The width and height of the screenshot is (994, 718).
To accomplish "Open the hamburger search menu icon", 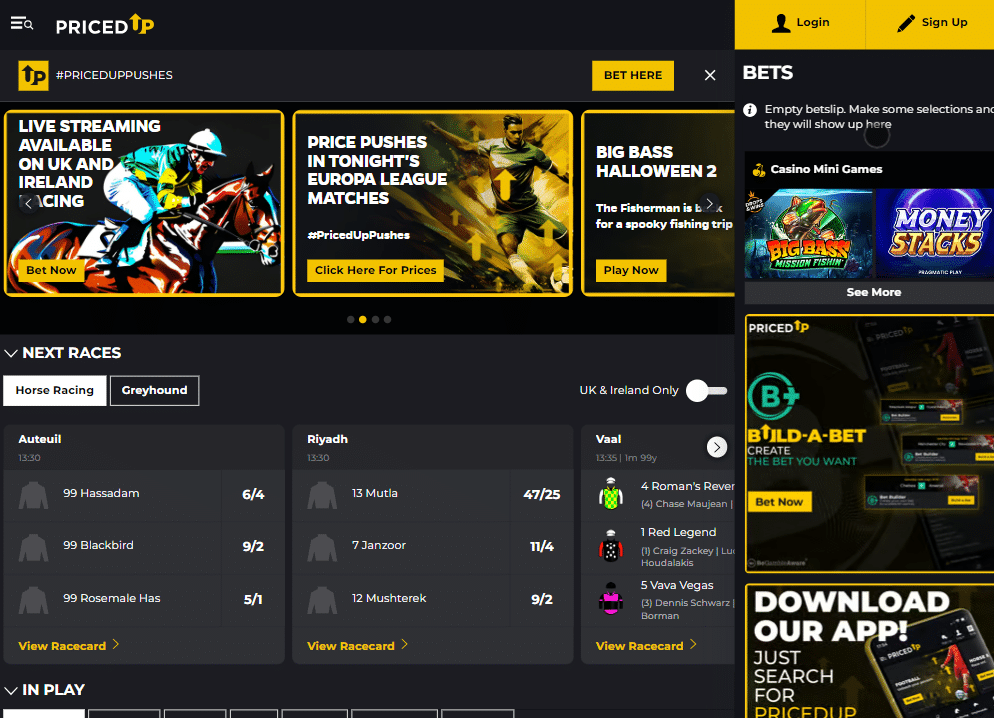I will [22, 24].
